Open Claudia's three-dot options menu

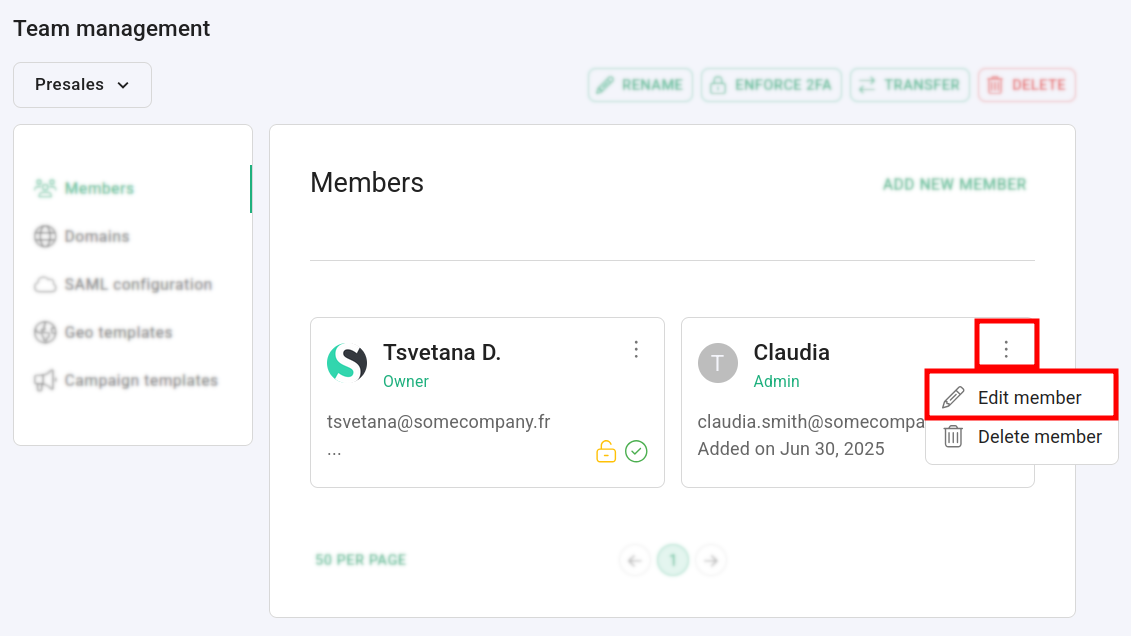click(1006, 349)
